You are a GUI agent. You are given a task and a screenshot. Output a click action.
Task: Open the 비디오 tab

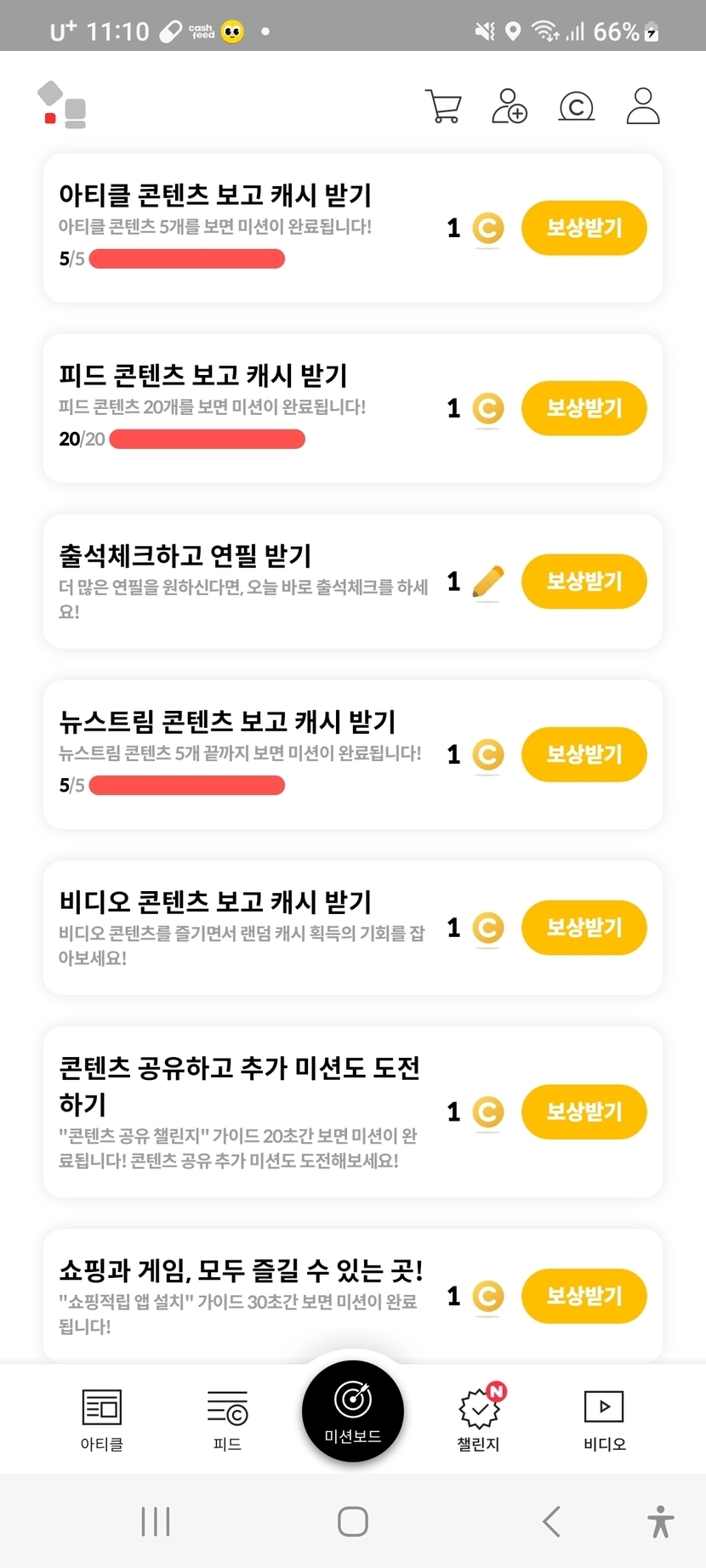604,1419
